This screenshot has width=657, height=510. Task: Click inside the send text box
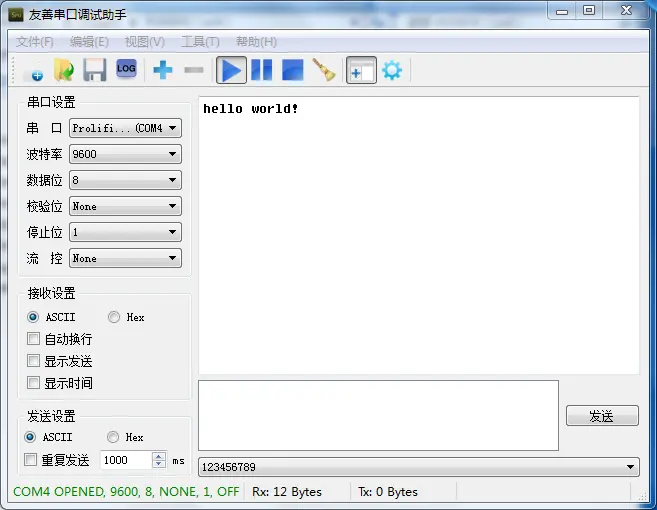coord(378,415)
